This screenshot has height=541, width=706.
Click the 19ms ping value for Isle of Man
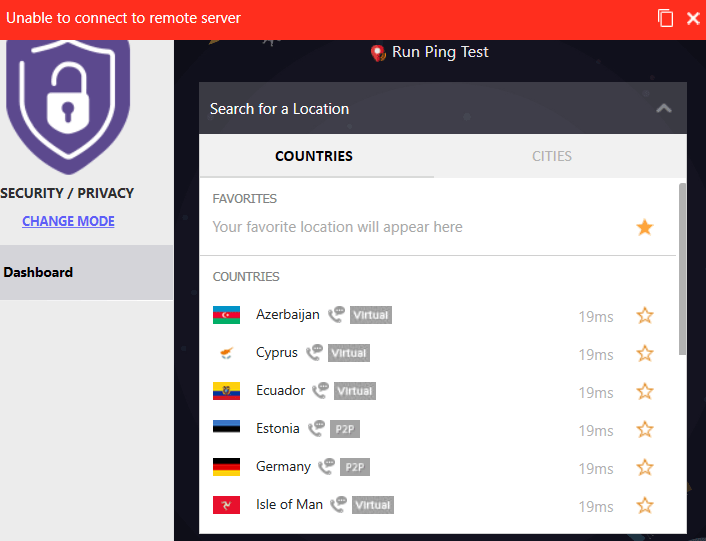tap(596, 506)
